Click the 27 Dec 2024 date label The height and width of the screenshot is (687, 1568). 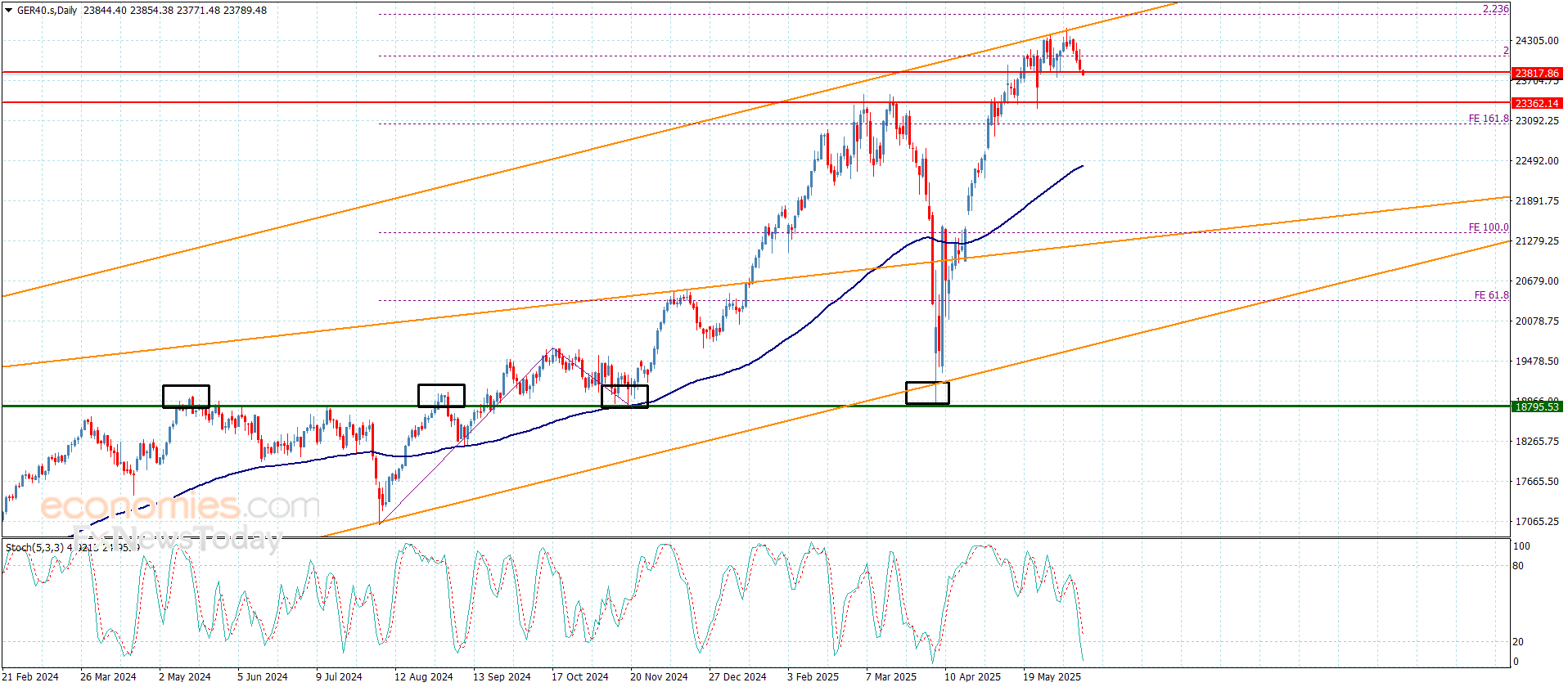737,676
